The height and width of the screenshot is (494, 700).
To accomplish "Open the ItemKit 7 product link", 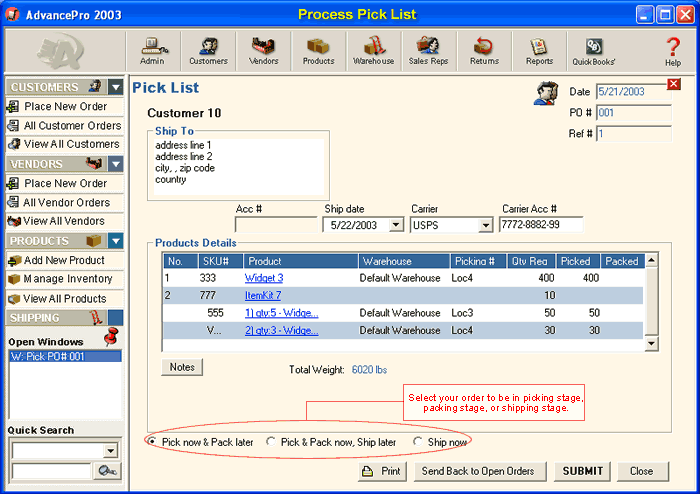I will point(262,295).
